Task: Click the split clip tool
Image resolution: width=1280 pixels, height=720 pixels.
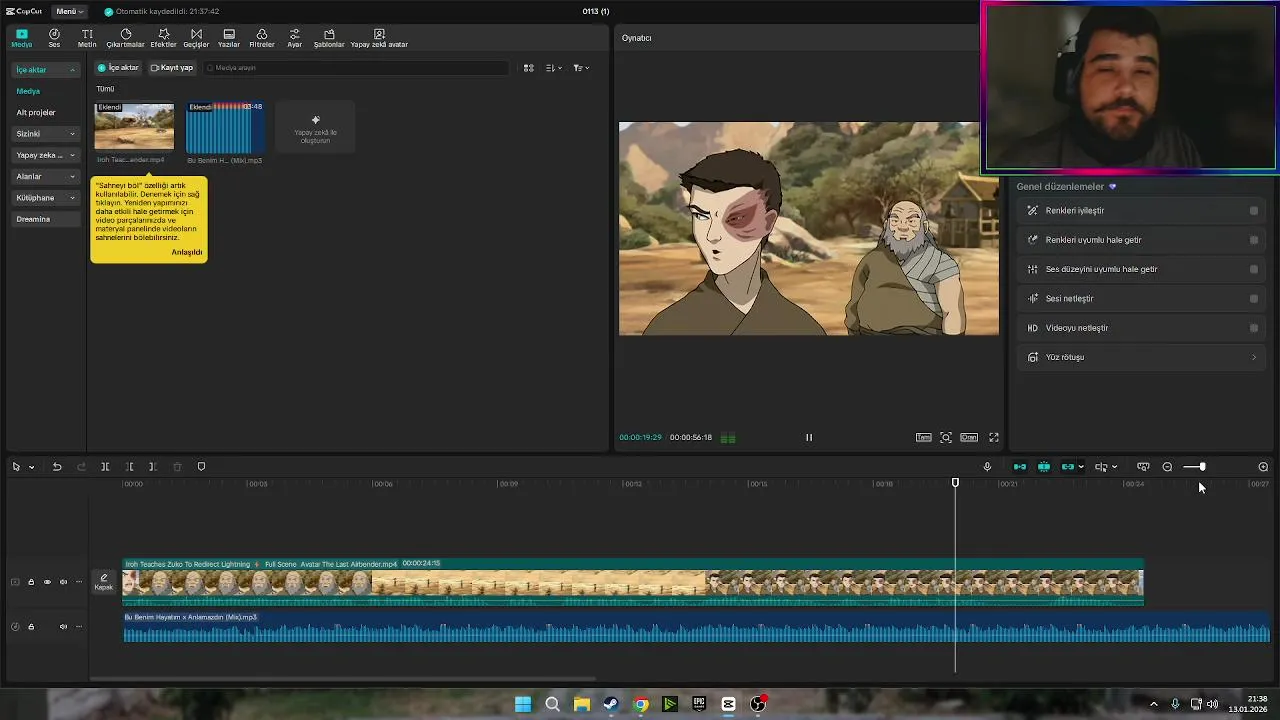Action: click(x=105, y=467)
